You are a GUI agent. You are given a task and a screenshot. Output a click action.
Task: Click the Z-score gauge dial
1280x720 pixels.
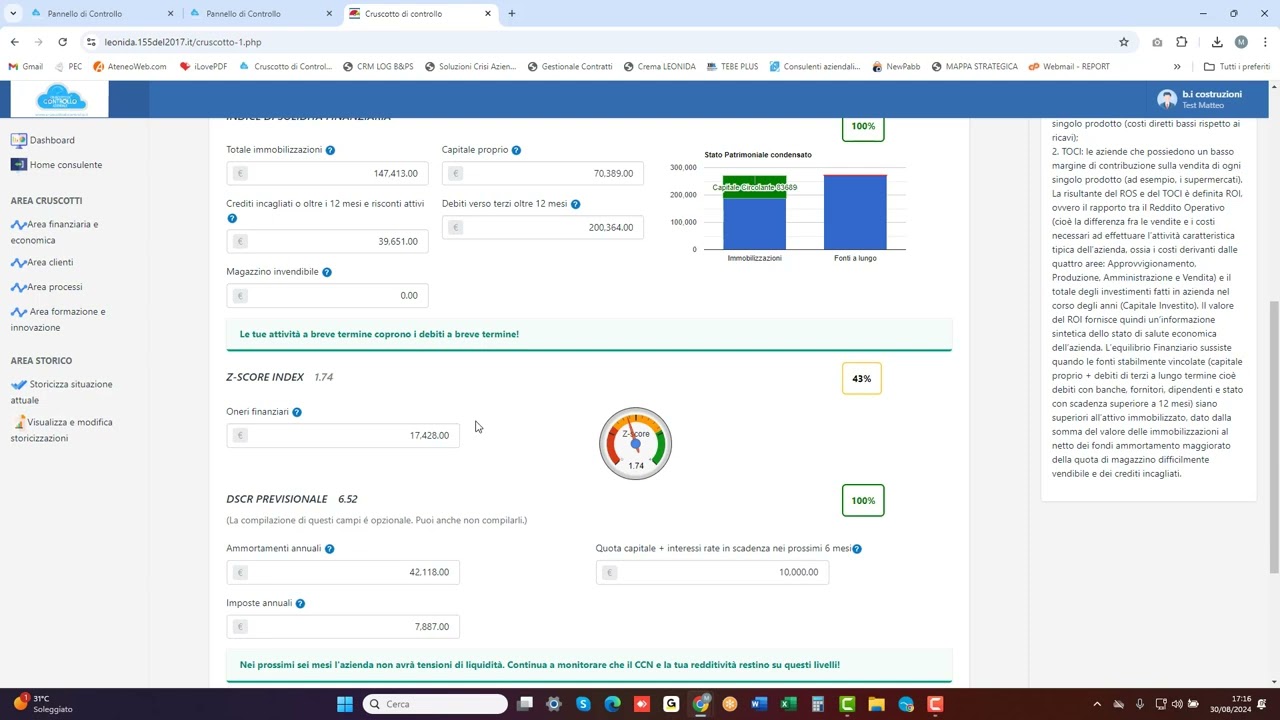(x=635, y=443)
